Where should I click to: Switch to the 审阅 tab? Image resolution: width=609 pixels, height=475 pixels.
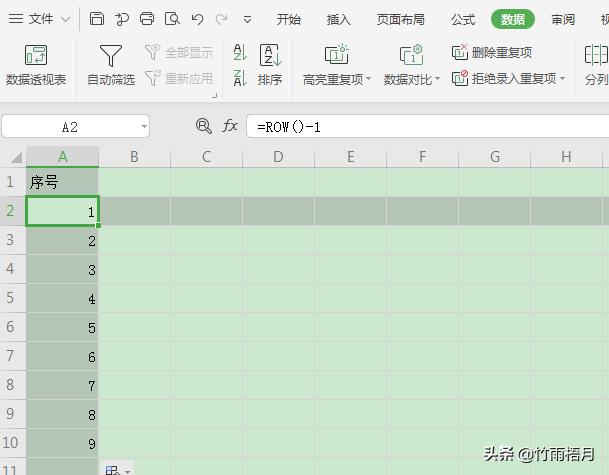(x=563, y=19)
